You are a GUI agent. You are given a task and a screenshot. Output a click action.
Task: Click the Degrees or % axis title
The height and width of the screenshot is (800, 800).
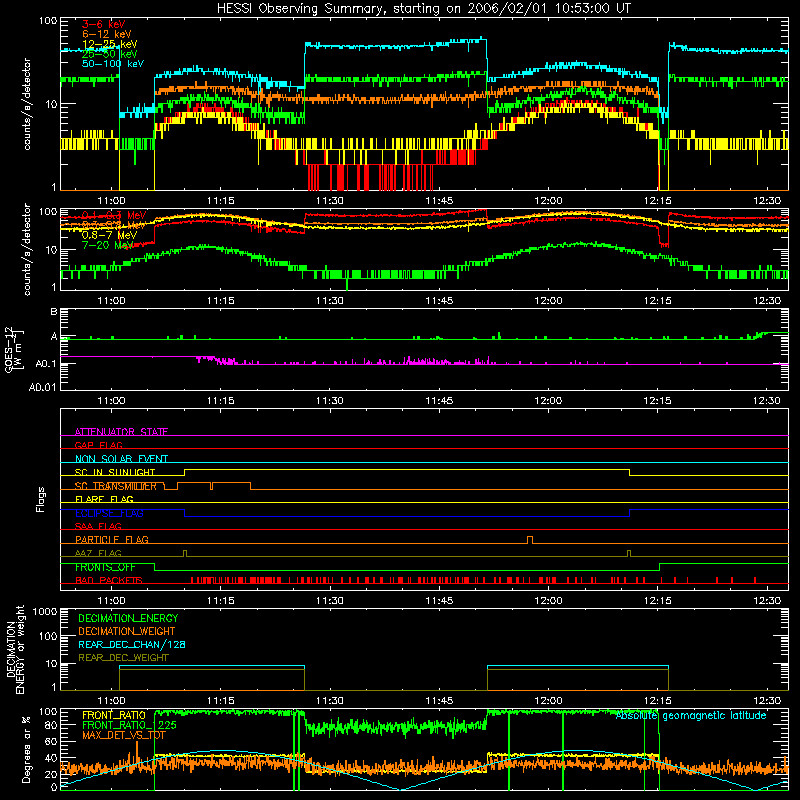[x=26, y=750]
